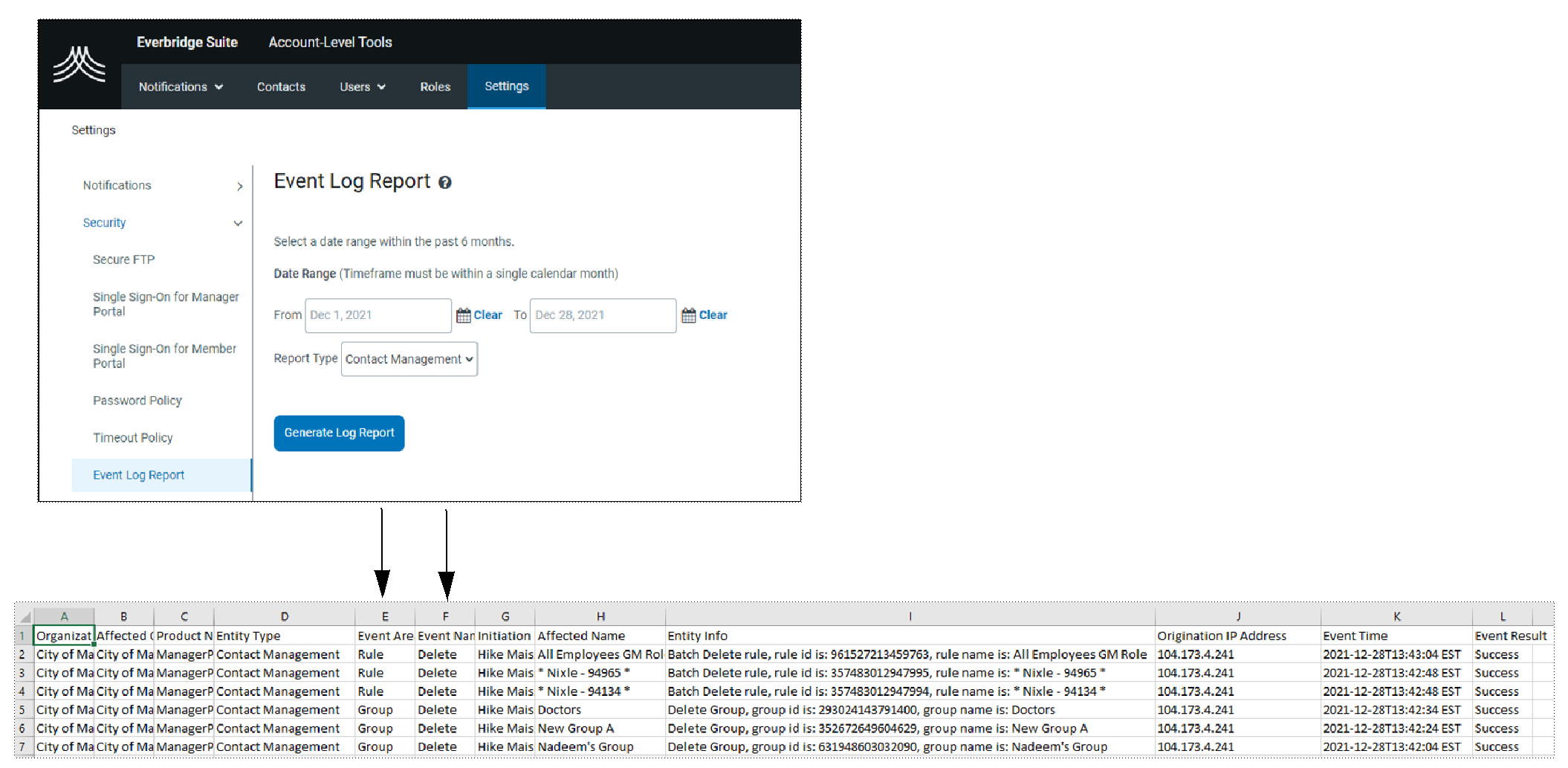
Task: Clear the To date using its Clear link
Action: [x=713, y=314]
